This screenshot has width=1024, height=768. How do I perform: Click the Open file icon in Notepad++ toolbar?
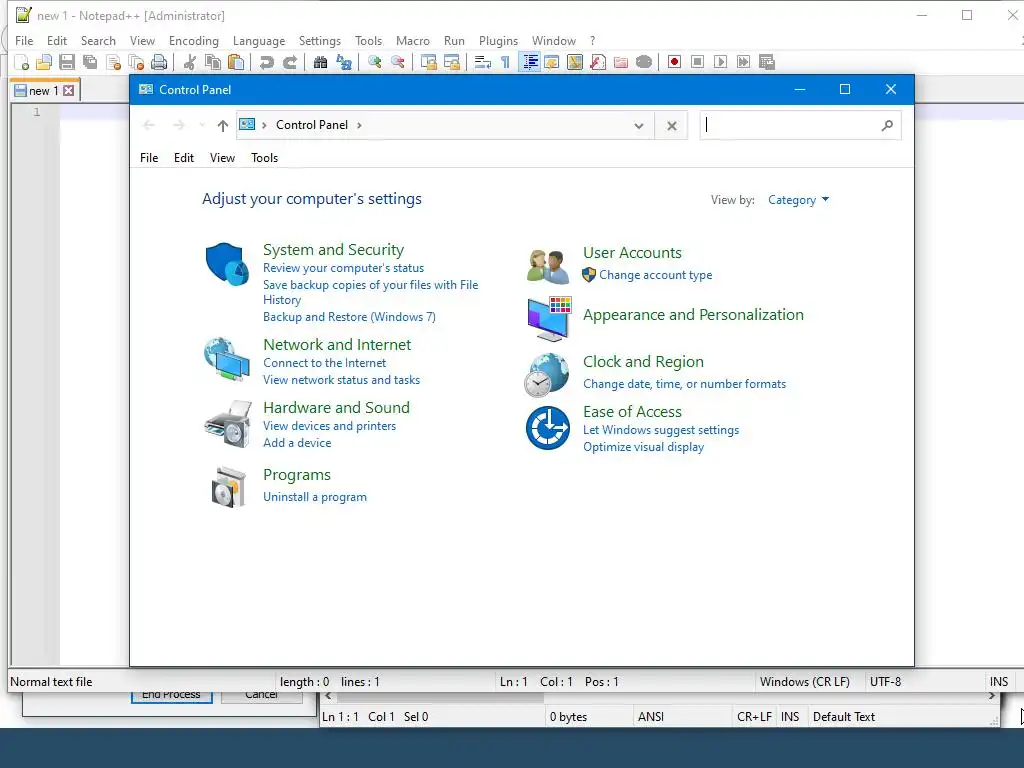pyautogui.click(x=44, y=62)
